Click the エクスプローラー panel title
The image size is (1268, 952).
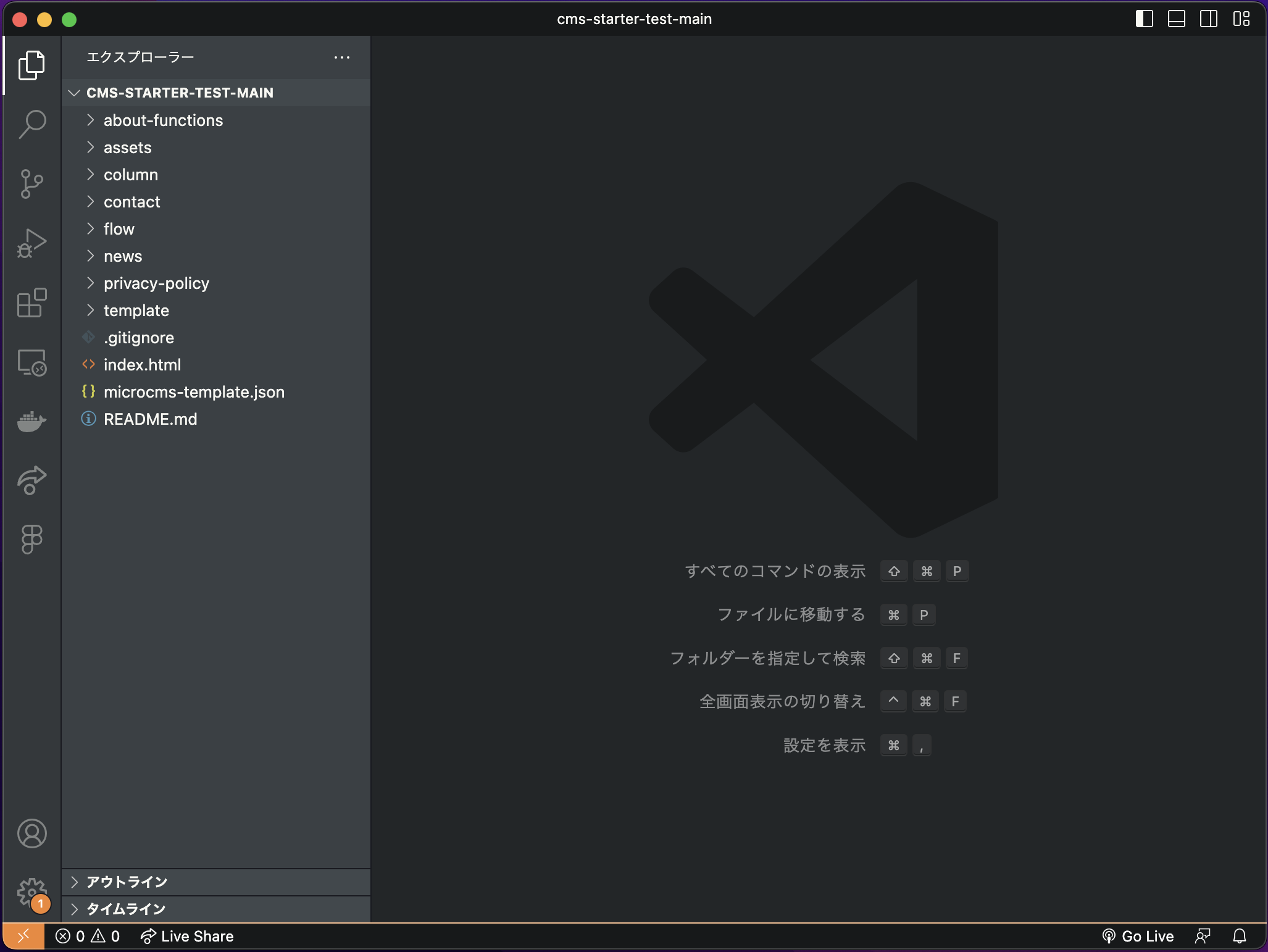[x=140, y=57]
